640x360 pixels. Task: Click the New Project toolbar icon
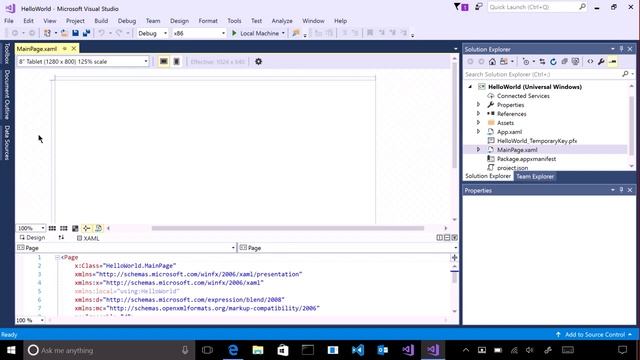(47, 33)
